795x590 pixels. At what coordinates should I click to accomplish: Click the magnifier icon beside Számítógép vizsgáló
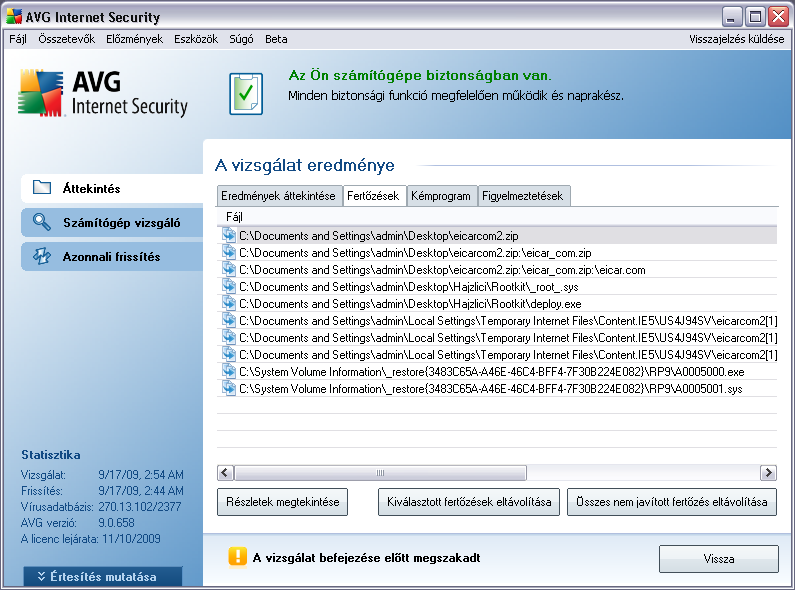click(x=42, y=222)
